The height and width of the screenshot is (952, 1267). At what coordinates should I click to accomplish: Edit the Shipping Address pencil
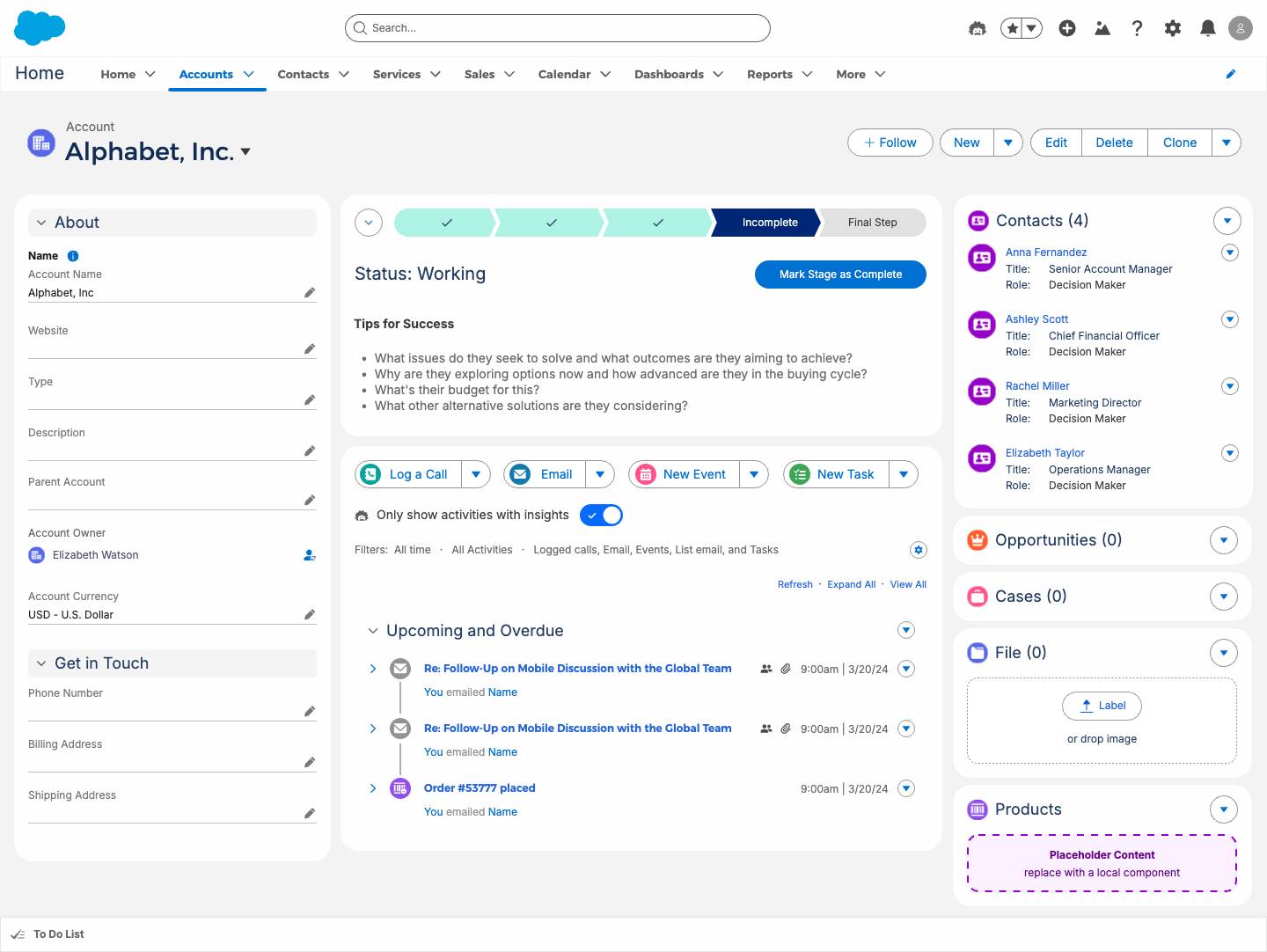coord(310,813)
